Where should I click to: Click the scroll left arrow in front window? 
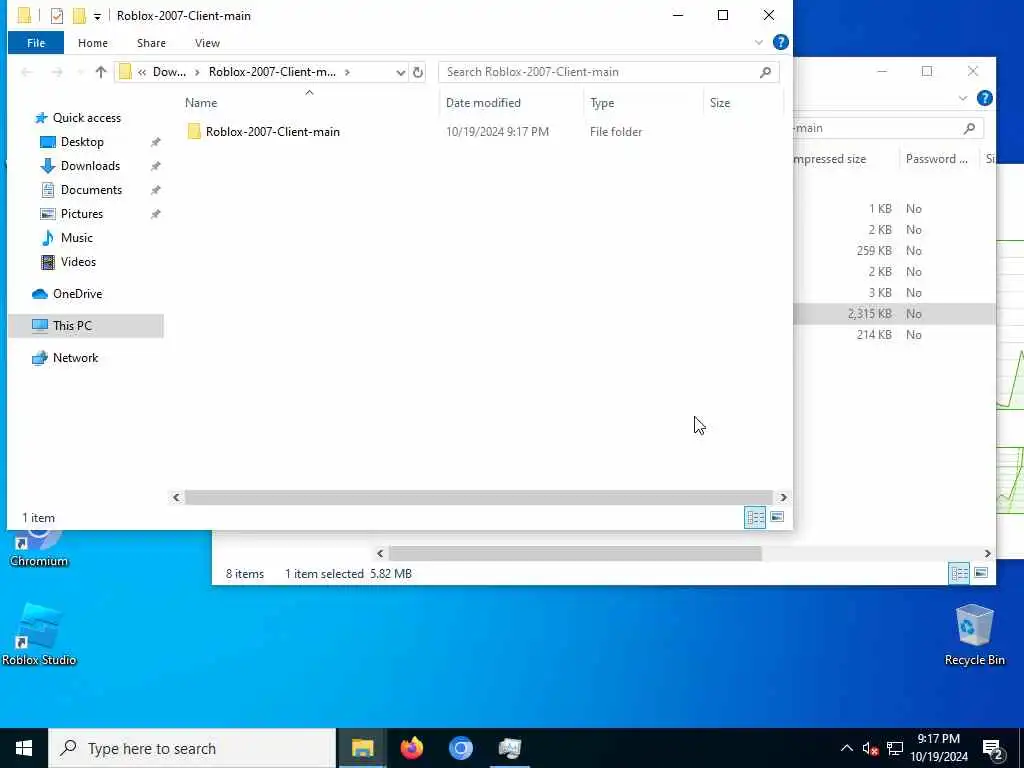(x=176, y=498)
